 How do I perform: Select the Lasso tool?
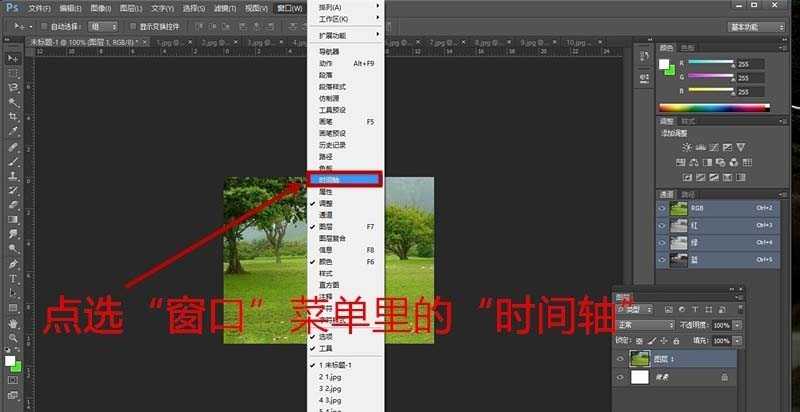coord(13,88)
